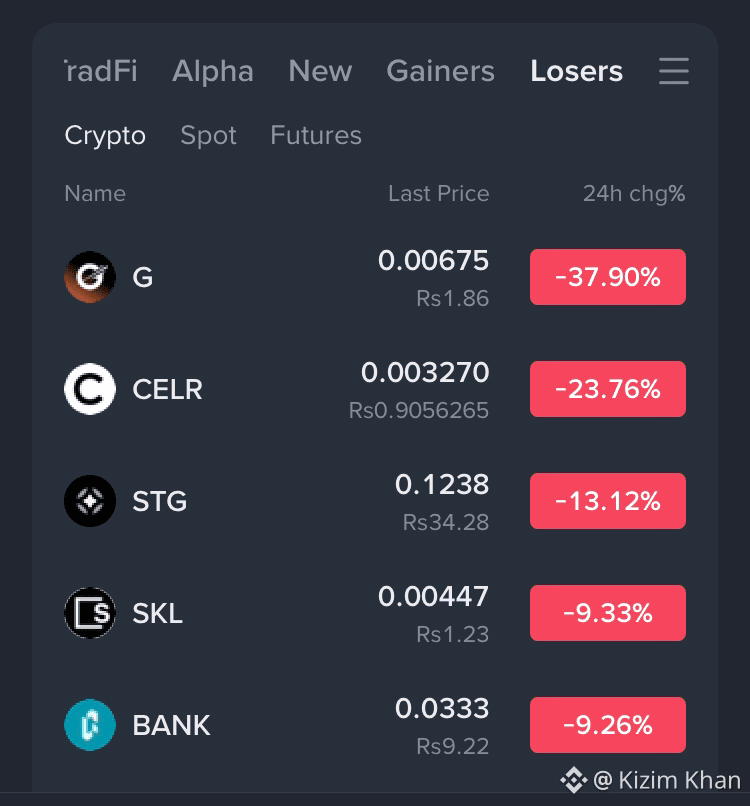750x806 pixels.
Task: Click the Binance logo beside Kizim Khan
Action: (574, 780)
